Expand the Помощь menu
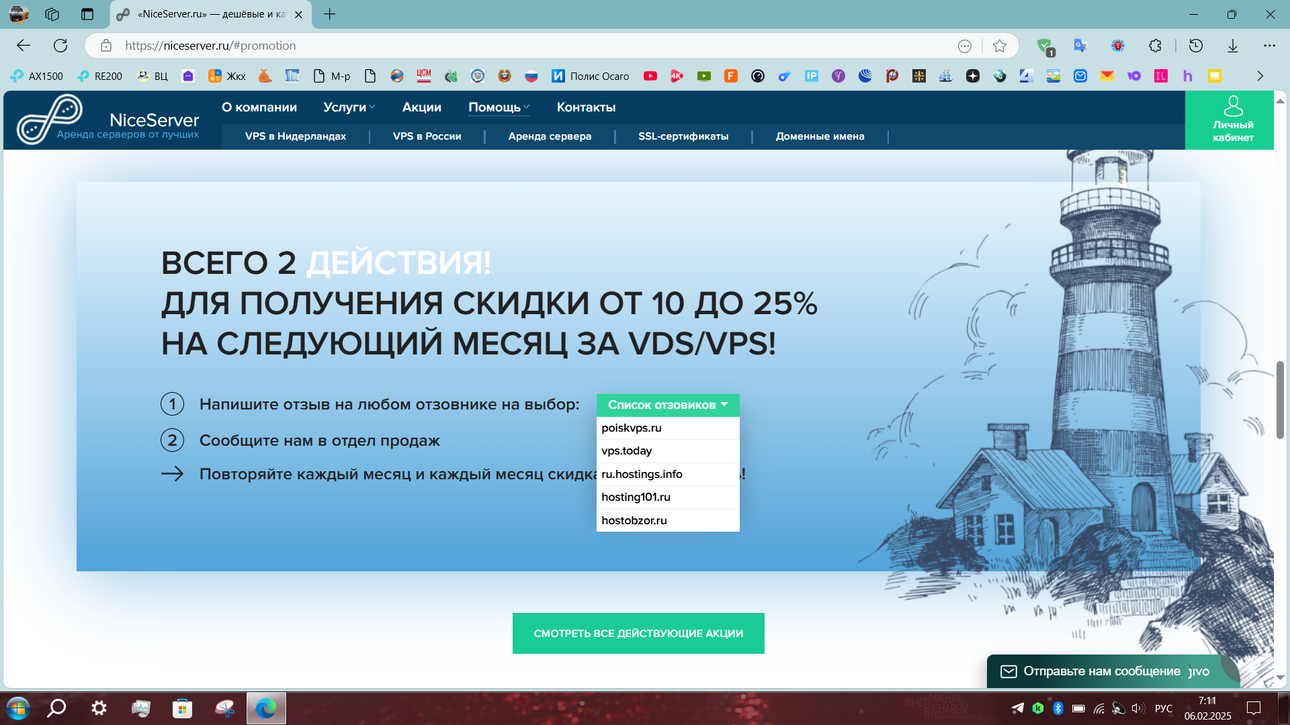The image size is (1290, 725). (x=499, y=107)
